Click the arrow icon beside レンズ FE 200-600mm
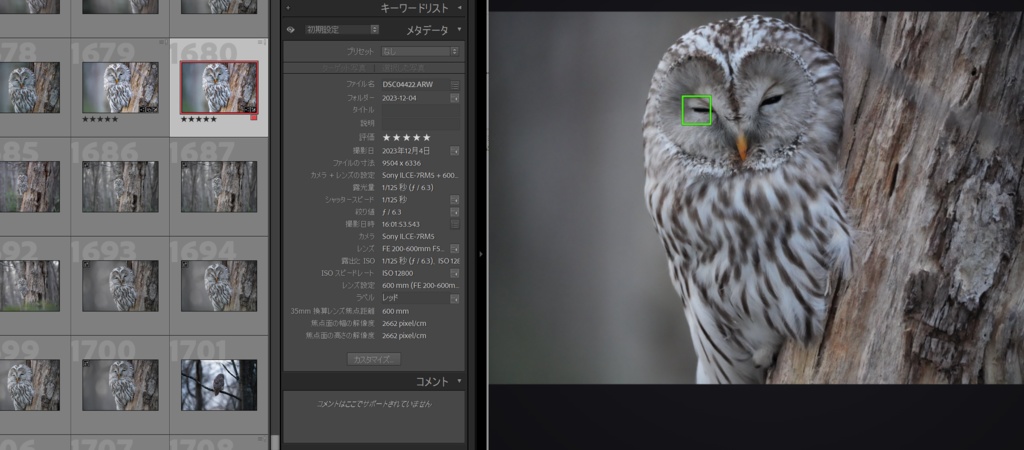Image resolution: width=1024 pixels, height=450 pixels. [x=455, y=249]
